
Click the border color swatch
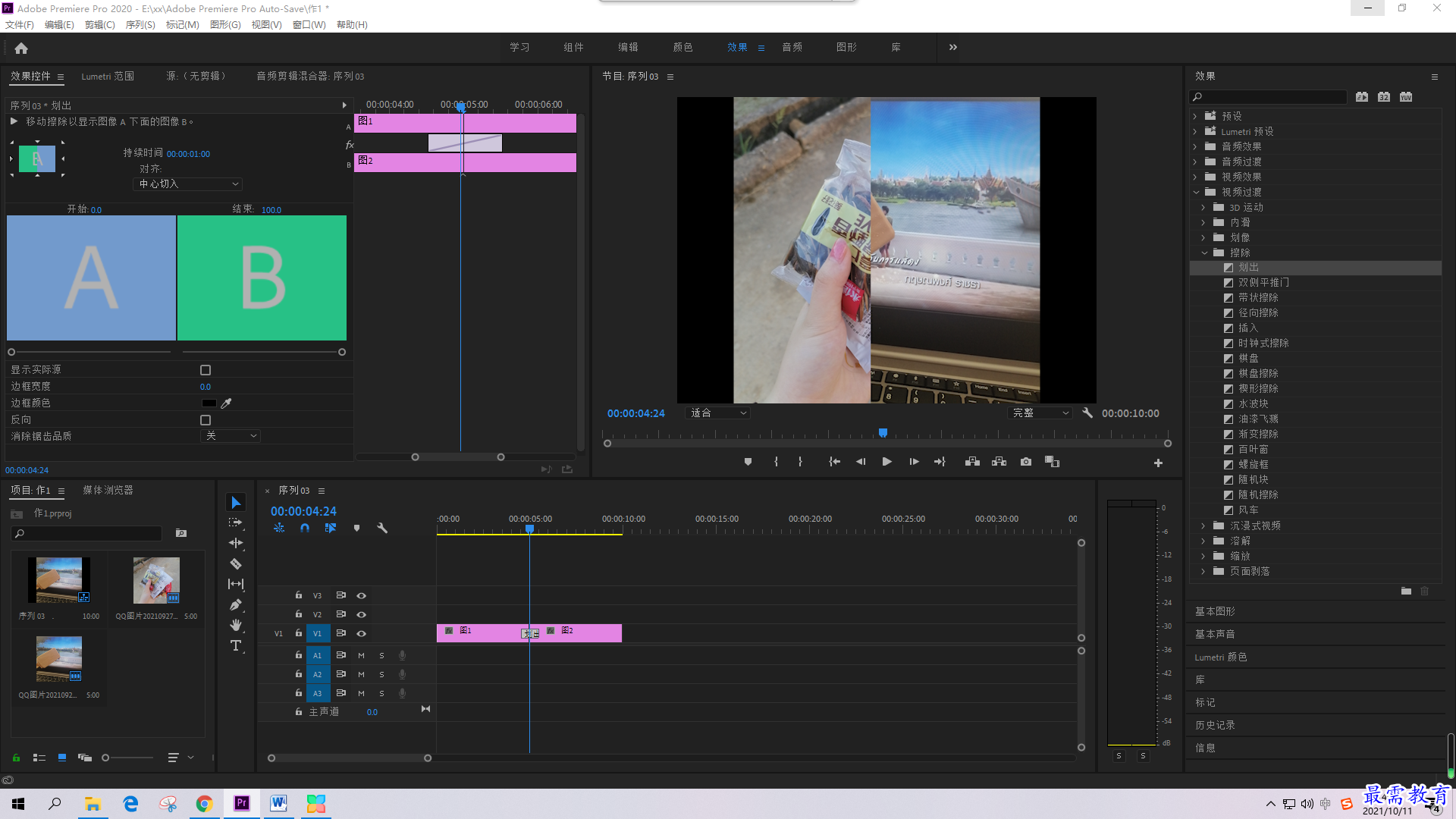pos(209,403)
